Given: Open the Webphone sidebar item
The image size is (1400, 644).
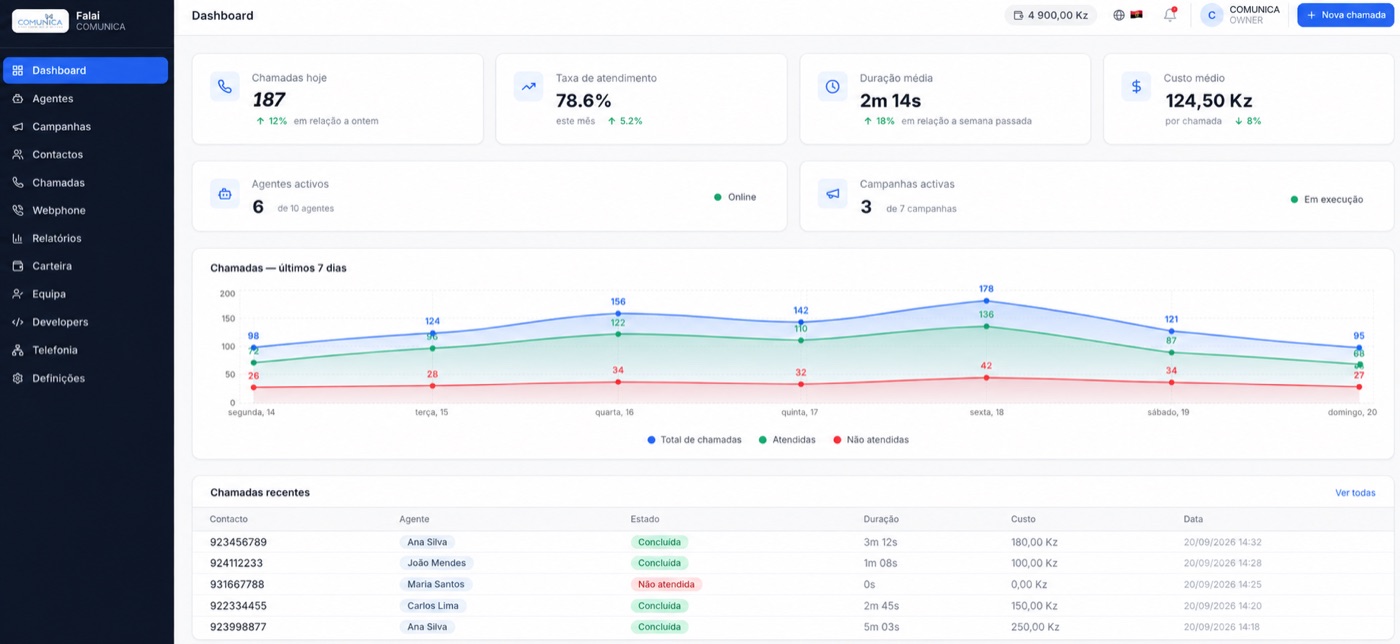Looking at the screenshot, I should (85, 210).
